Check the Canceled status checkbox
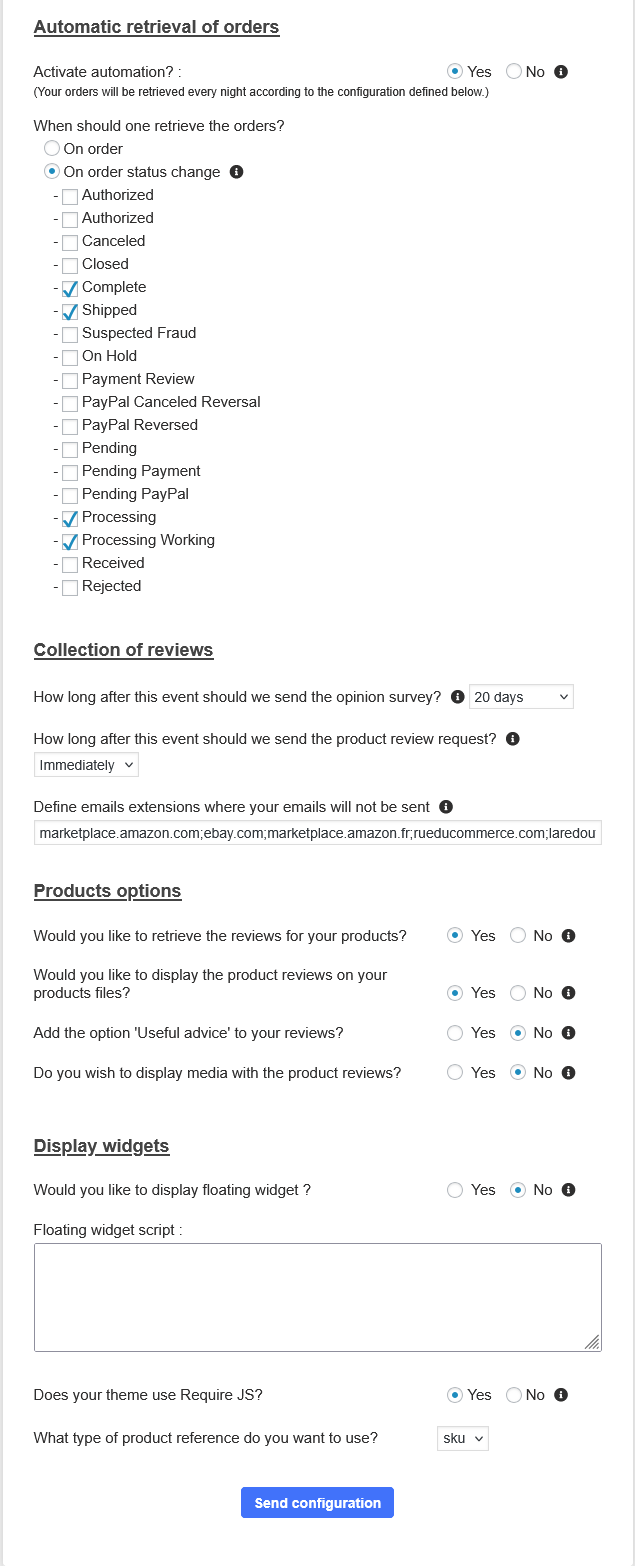This screenshot has width=635, height=1566. pos(70,242)
